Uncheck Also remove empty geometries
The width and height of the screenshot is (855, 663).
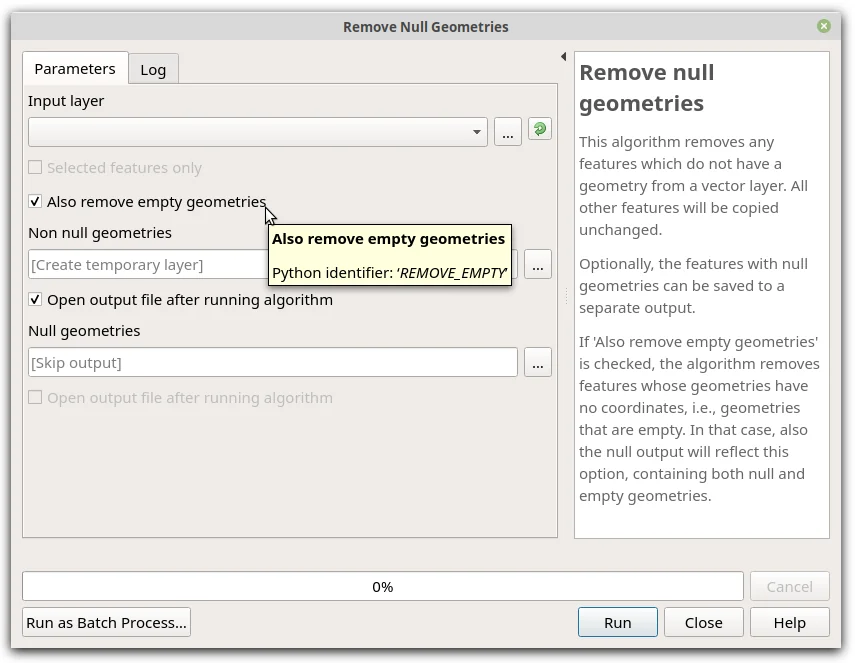(36, 202)
